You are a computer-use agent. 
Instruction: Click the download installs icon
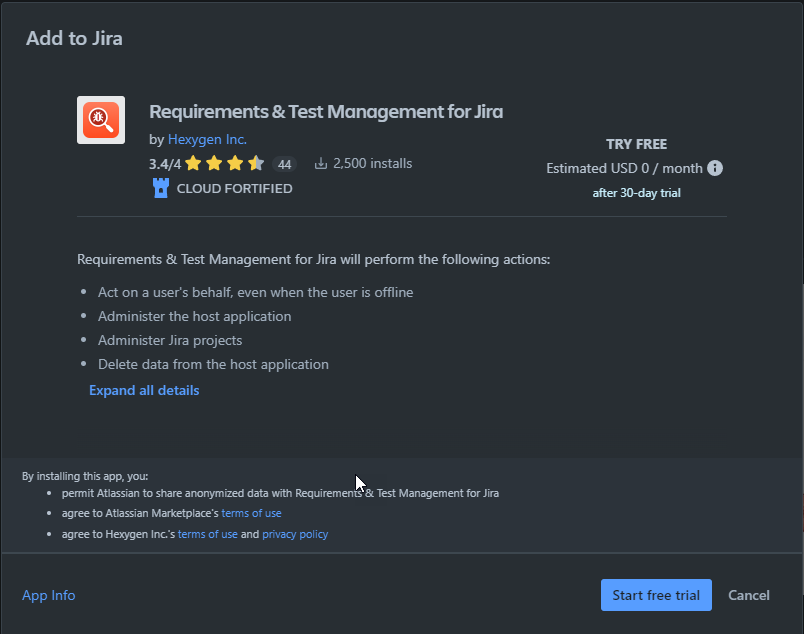click(x=321, y=164)
